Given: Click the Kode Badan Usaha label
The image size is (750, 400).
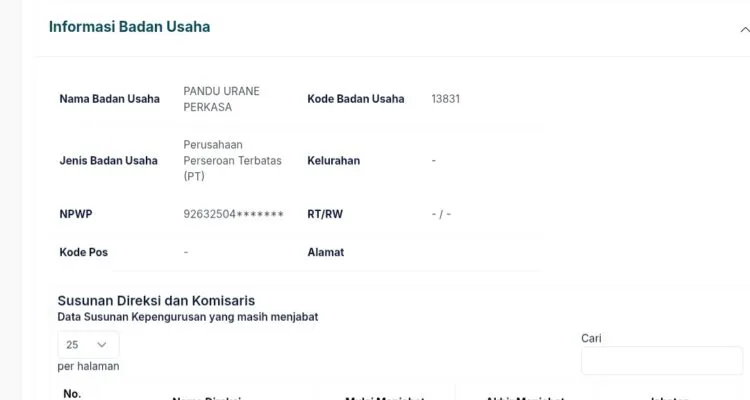Looking at the screenshot, I should pyautogui.click(x=355, y=99).
